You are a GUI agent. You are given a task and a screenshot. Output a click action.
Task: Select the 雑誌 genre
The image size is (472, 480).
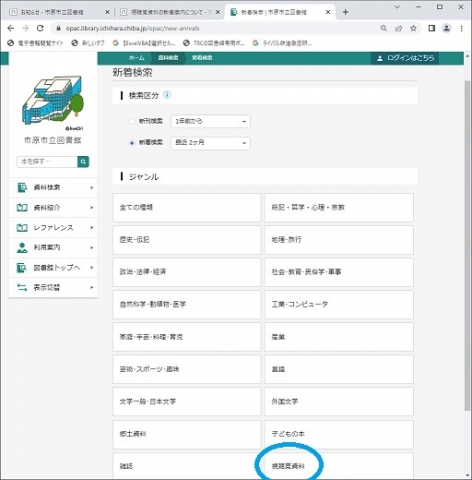click(187, 466)
